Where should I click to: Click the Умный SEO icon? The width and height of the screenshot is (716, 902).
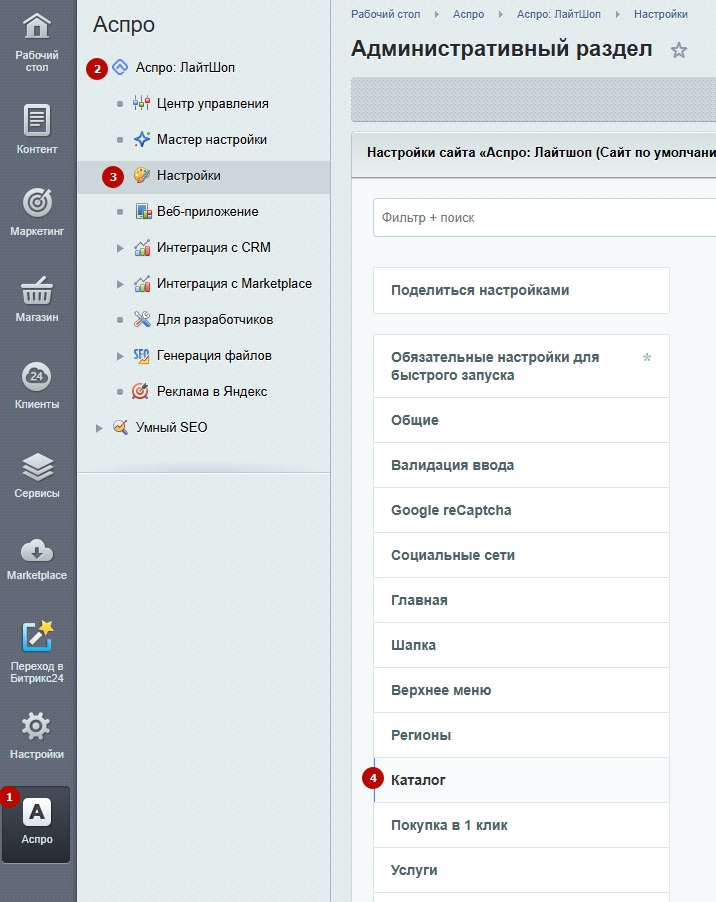[120, 427]
